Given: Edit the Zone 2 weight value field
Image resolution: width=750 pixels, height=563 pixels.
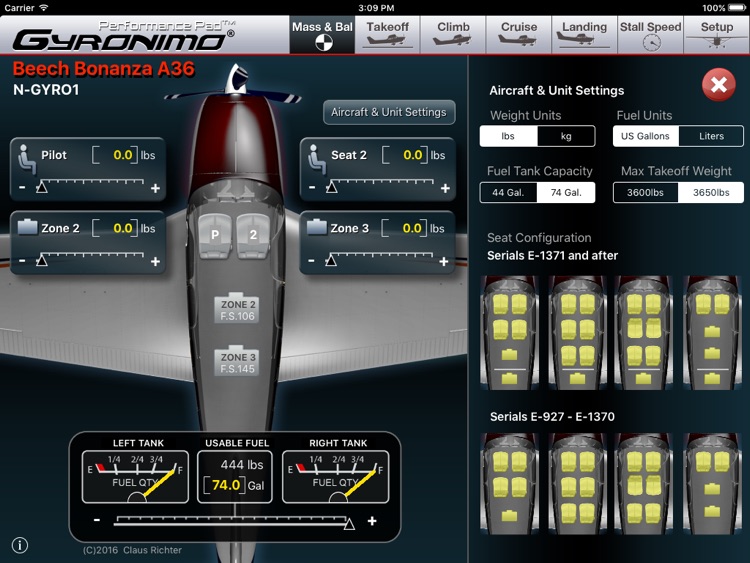Looking at the screenshot, I should (x=115, y=228).
